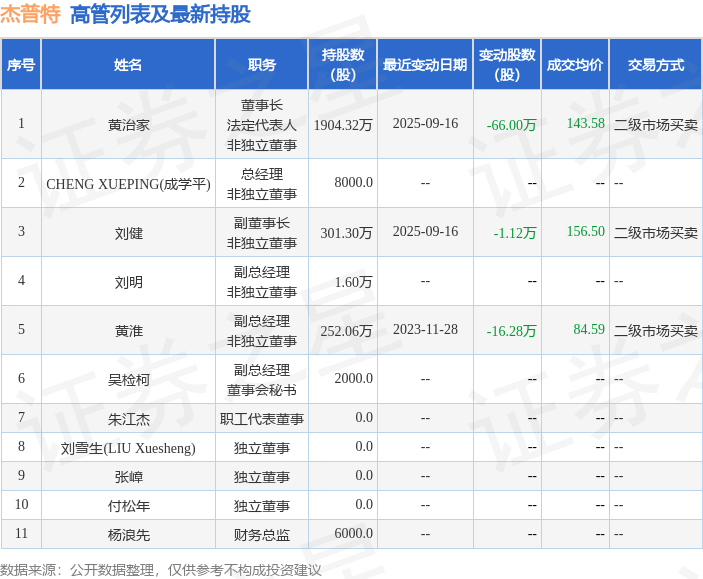
Task: Click the average price 156.50
Action: coord(586,231)
